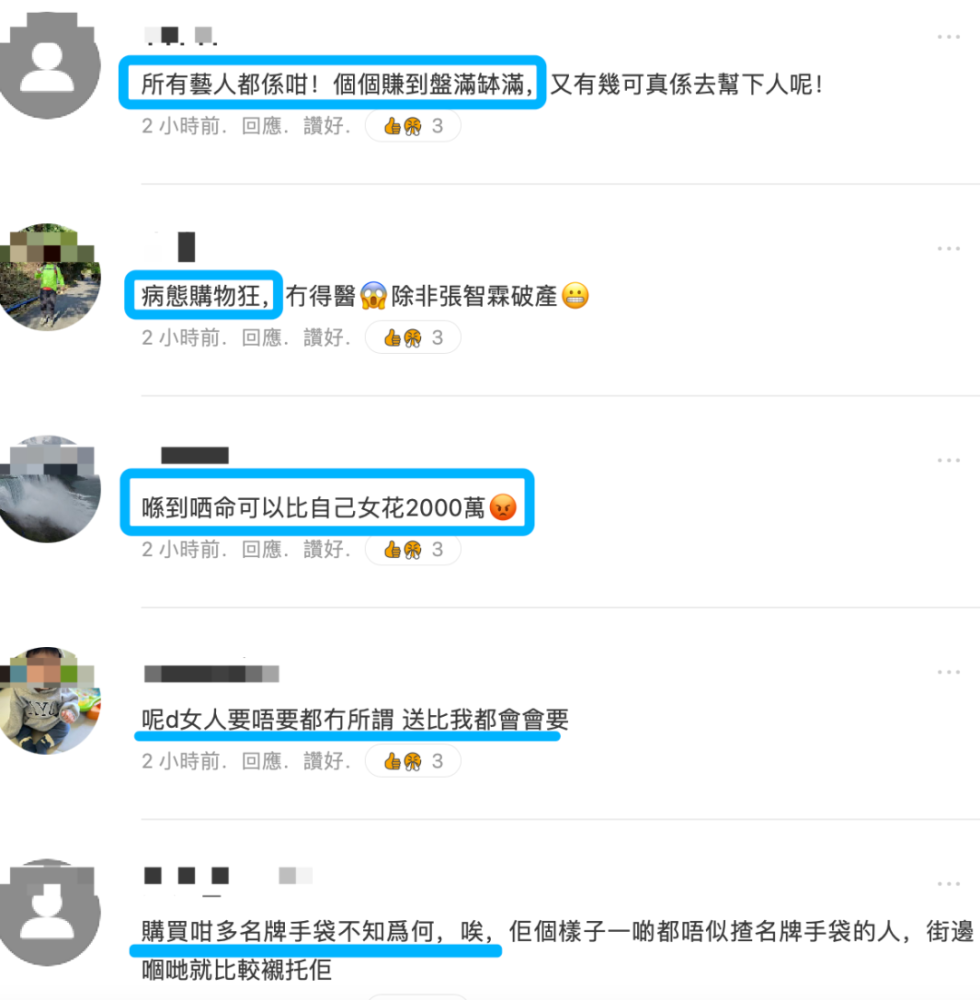
Task: Open the options dots on the 病態購物狂 comment
Action: (948, 248)
